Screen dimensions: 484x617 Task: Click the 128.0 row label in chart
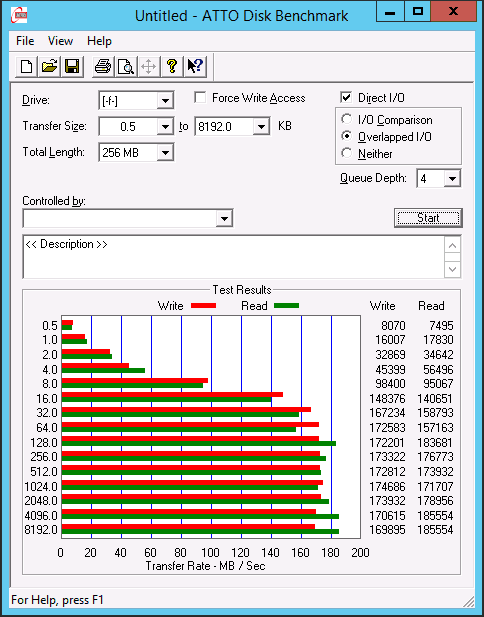pyautogui.click(x=44, y=443)
